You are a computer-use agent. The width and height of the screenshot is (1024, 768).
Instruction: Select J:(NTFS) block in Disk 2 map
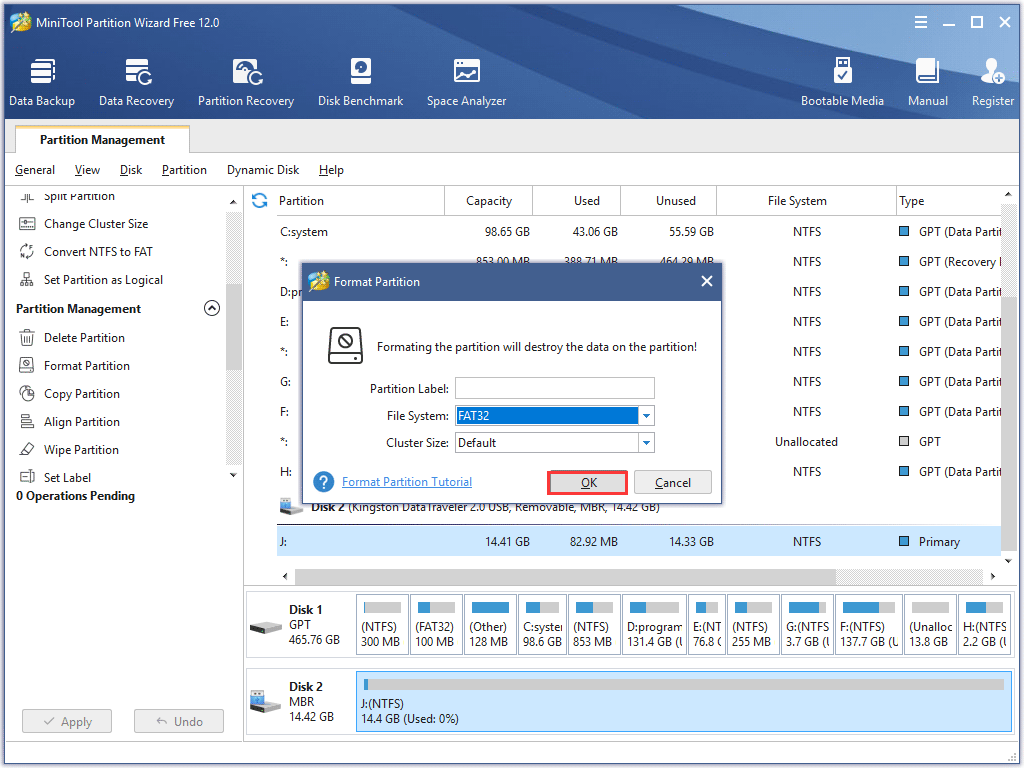point(684,701)
